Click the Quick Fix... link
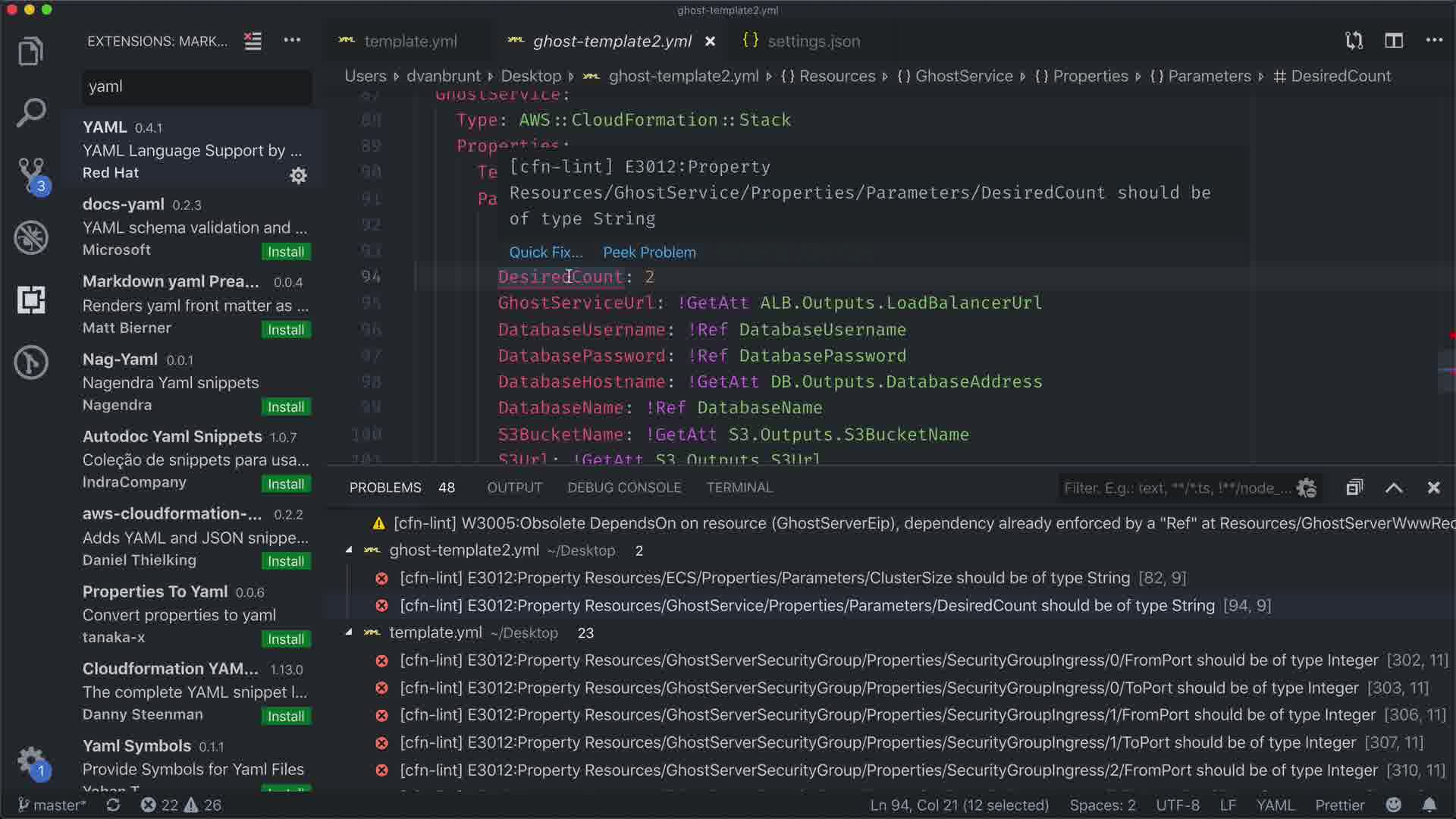Screen dimensions: 1456x819 coord(545,252)
